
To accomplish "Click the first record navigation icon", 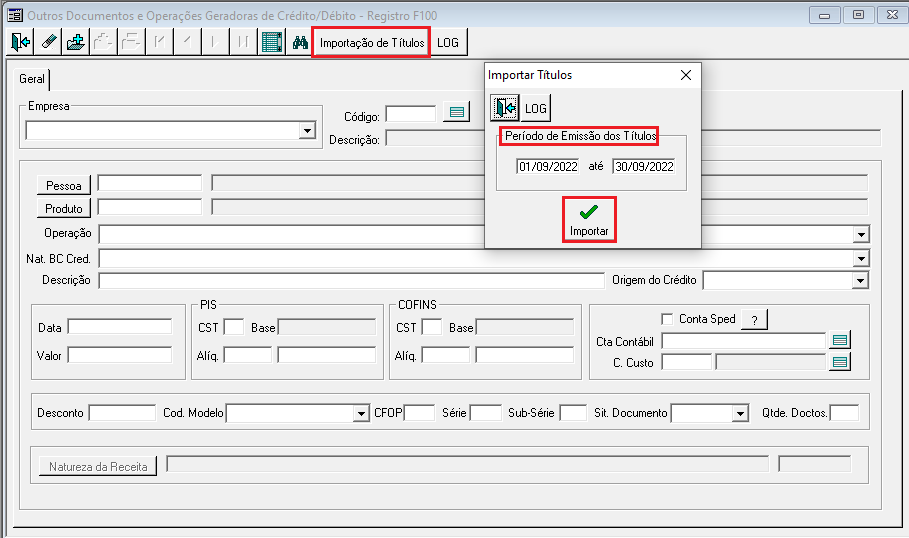I will (x=159, y=42).
